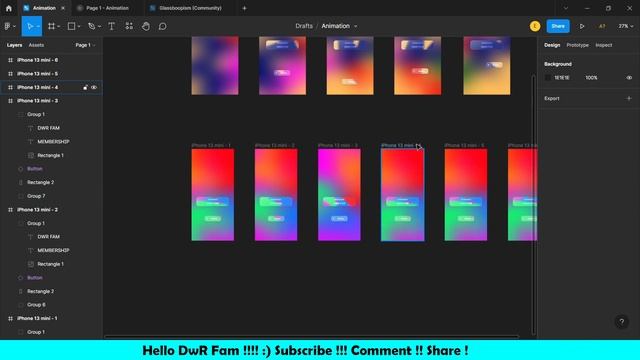640x360 pixels.
Task: Click the Drafts breadcrumb link
Action: pyautogui.click(x=304, y=26)
